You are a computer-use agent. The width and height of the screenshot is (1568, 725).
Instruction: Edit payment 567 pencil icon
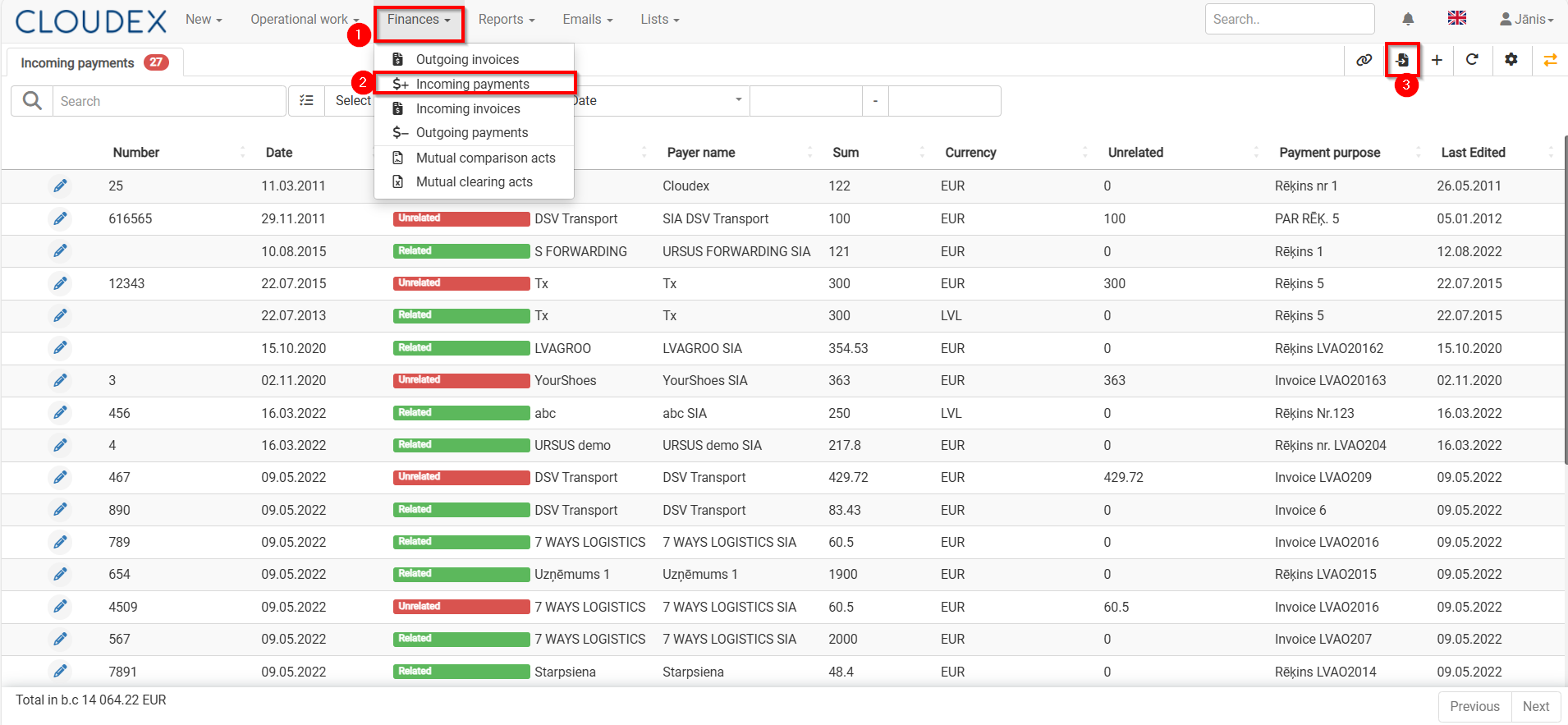point(60,639)
